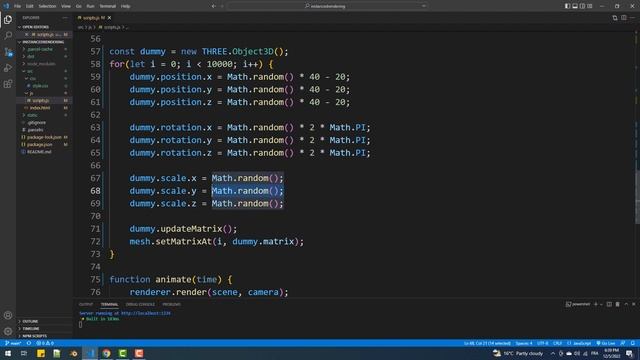Image resolution: width=640 pixels, height=360 pixels.
Task: Toggle secondary side bar layout icon
Action: pyautogui.click(x=582, y=6)
